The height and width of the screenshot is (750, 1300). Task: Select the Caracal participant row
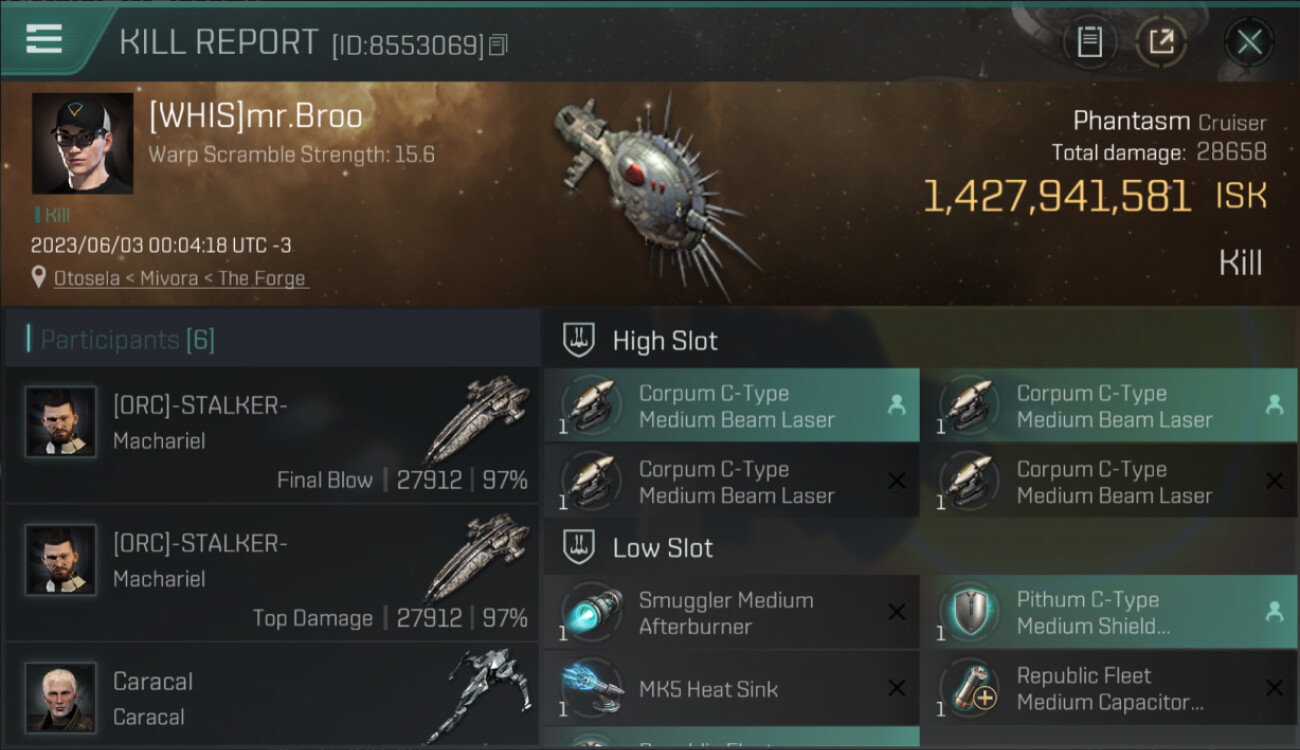tap(272, 696)
